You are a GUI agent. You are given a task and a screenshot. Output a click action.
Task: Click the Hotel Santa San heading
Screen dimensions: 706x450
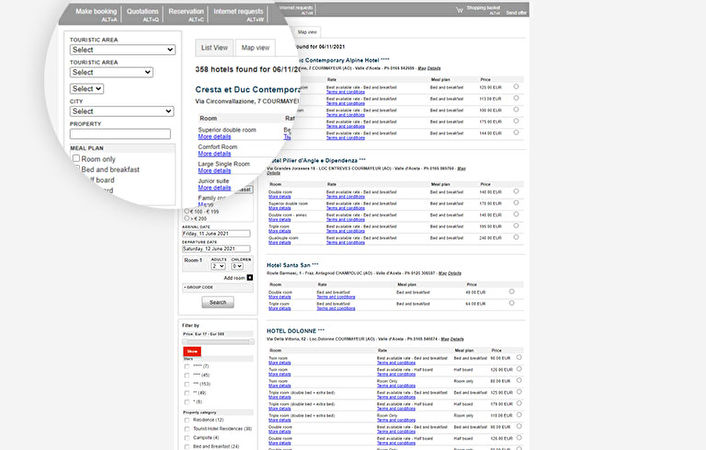point(292,265)
